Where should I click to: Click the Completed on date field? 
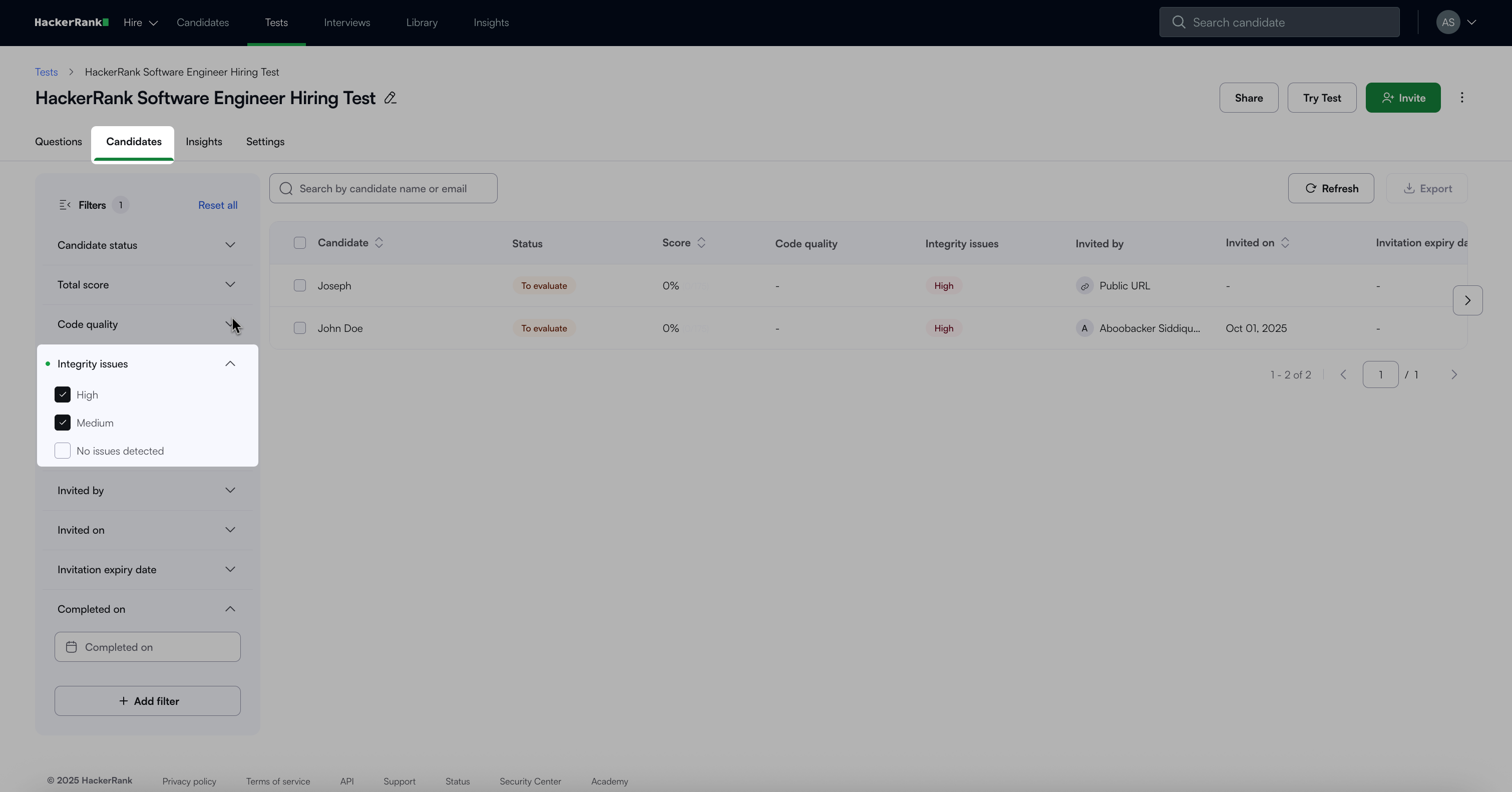147,647
